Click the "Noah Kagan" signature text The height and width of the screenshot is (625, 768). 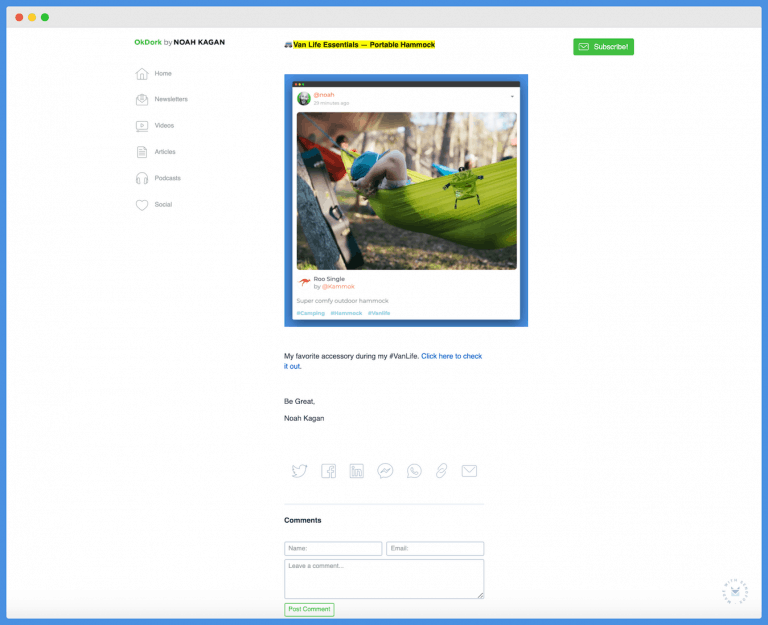[x=304, y=418]
